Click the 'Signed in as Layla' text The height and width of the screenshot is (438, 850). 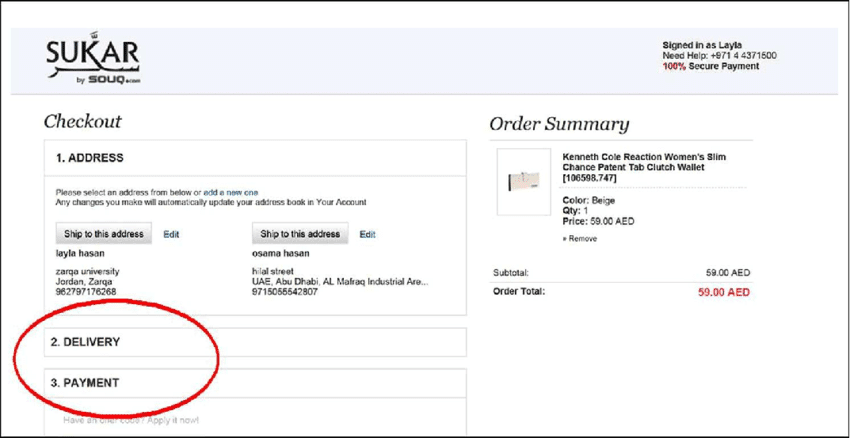point(702,46)
